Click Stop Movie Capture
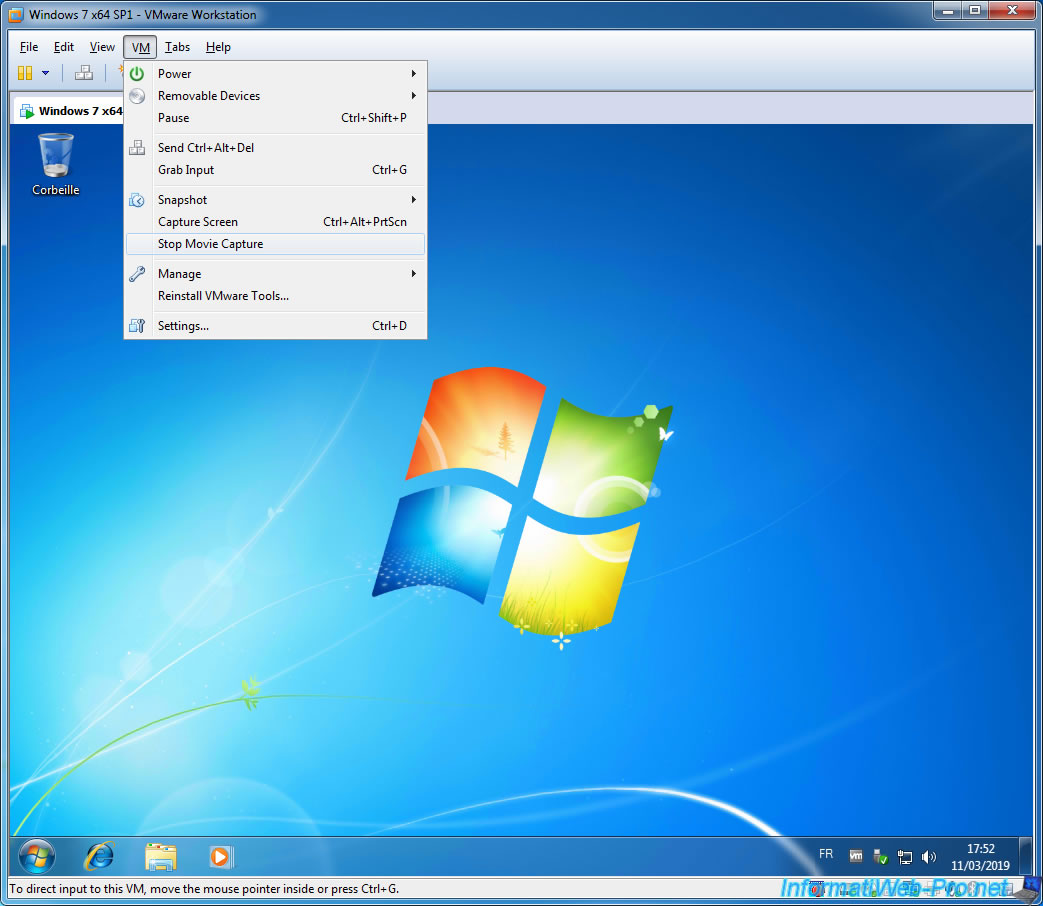The height and width of the screenshot is (906, 1043). 275,244
